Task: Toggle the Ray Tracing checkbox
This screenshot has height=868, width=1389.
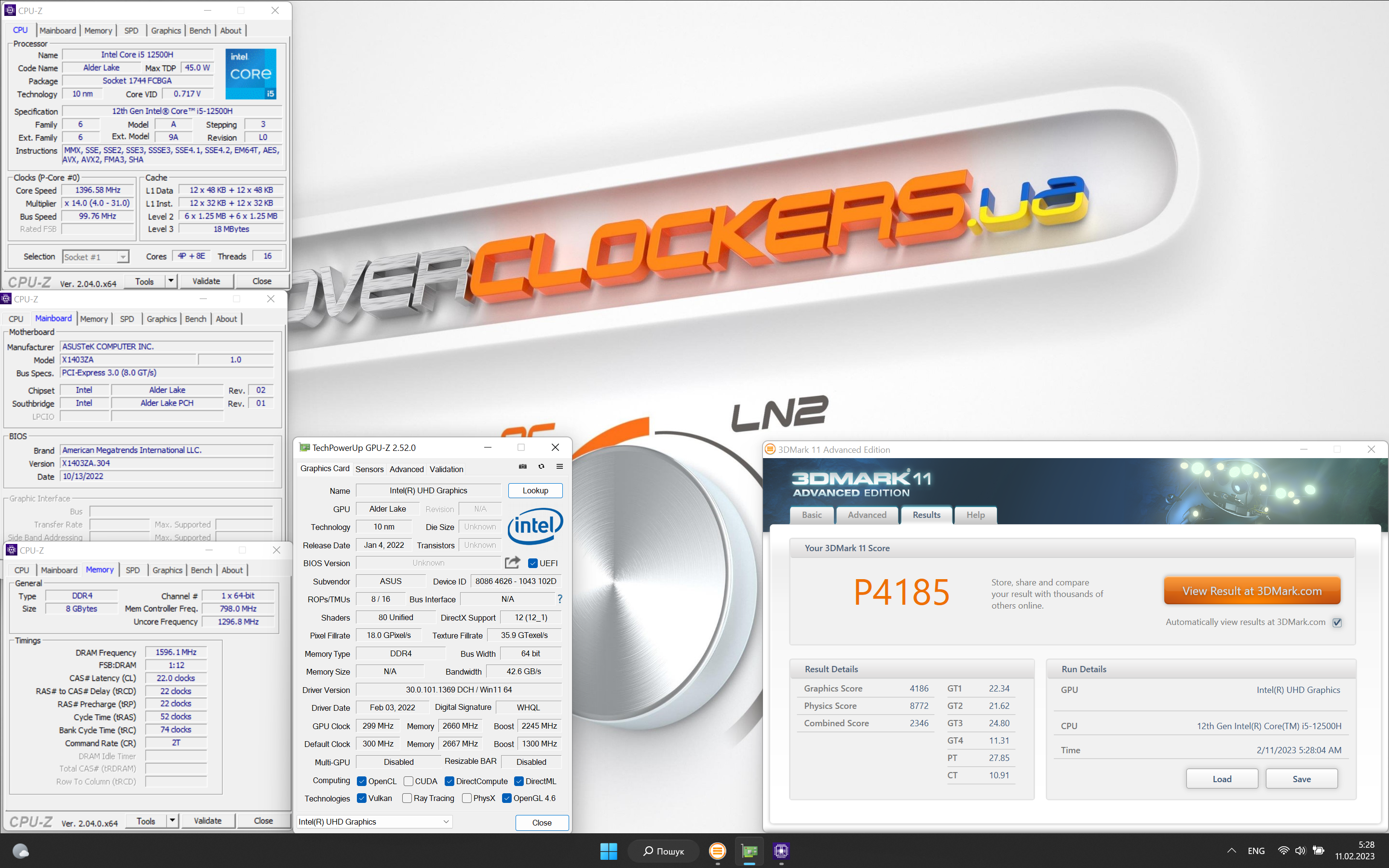Action: [407, 798]
